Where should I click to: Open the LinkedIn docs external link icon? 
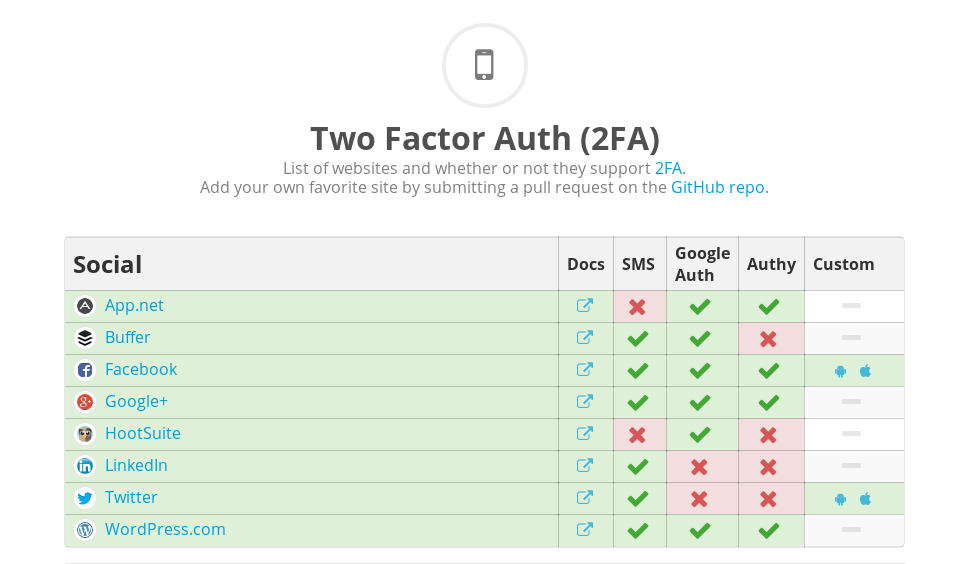[585, 465]
